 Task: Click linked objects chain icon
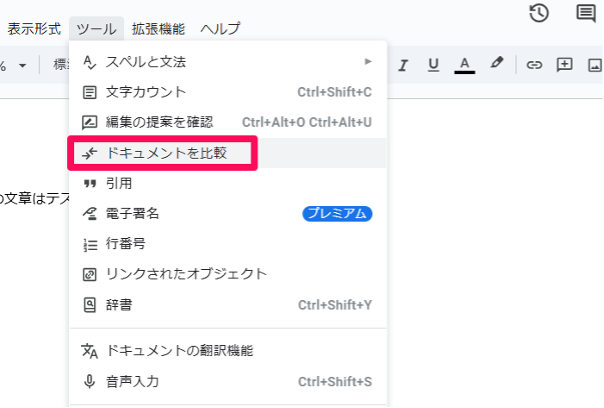89,275
